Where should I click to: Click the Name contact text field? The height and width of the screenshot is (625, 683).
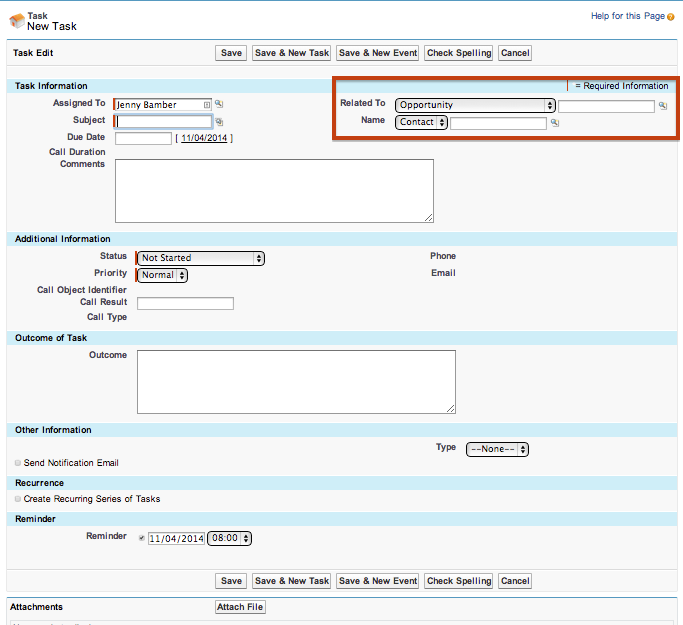click(498, 123)
